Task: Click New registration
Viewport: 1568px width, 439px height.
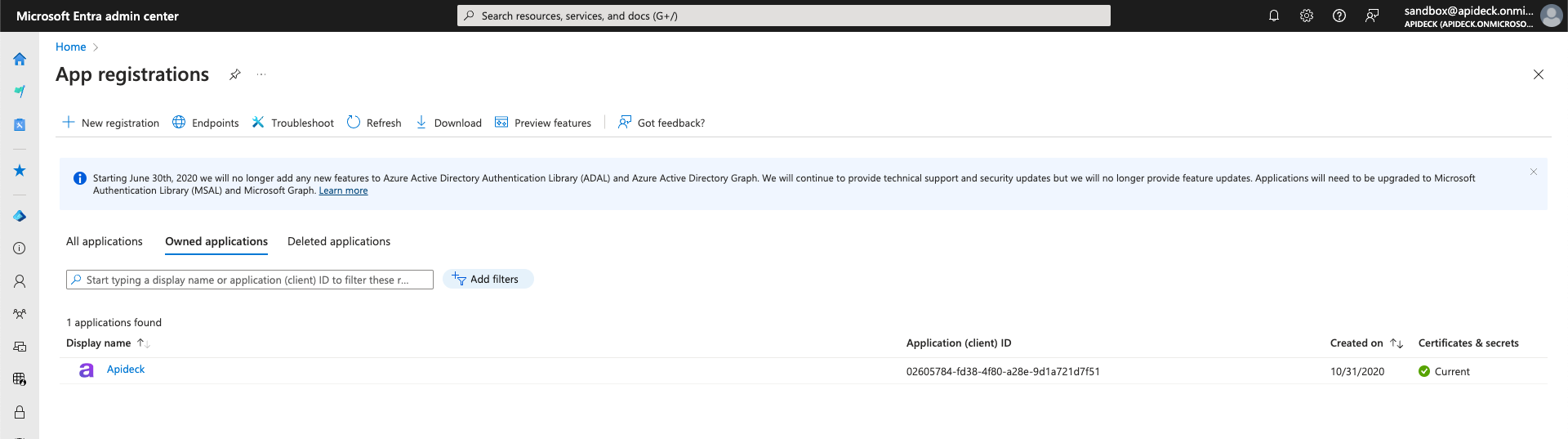Action: click(x=111, y=123)
